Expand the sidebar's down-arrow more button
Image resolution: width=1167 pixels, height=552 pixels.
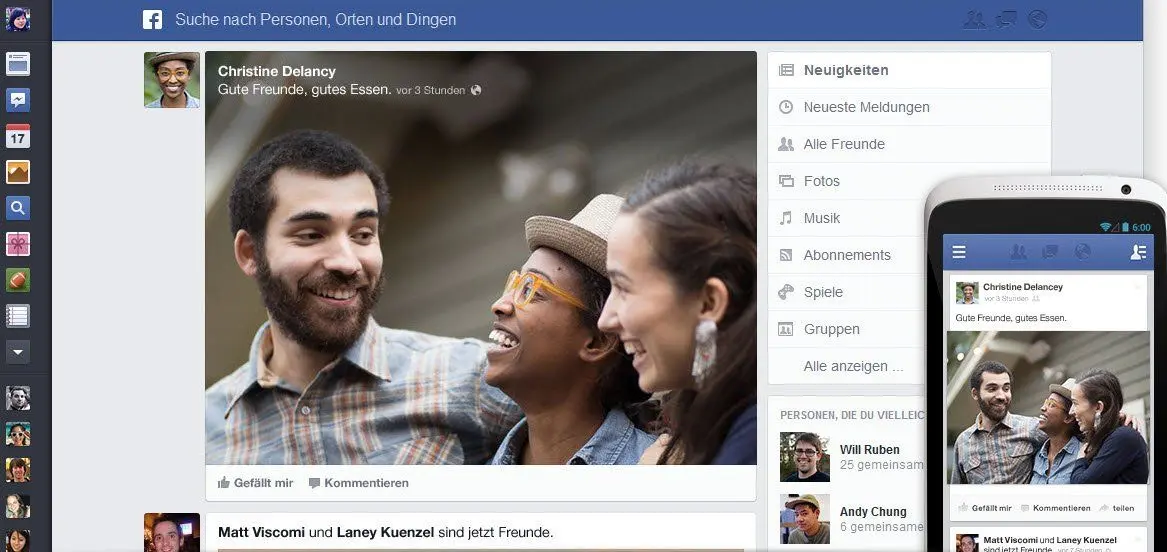(x=18, y=351)
